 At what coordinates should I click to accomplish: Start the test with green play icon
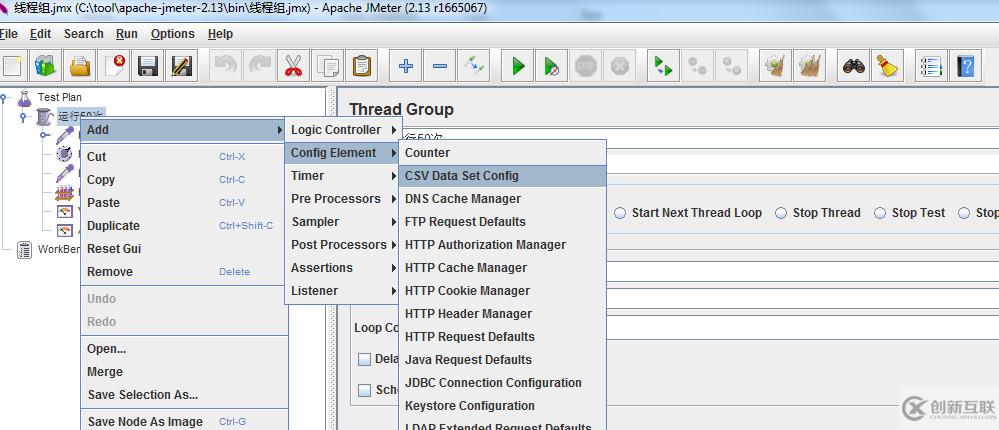coord(517,66)
